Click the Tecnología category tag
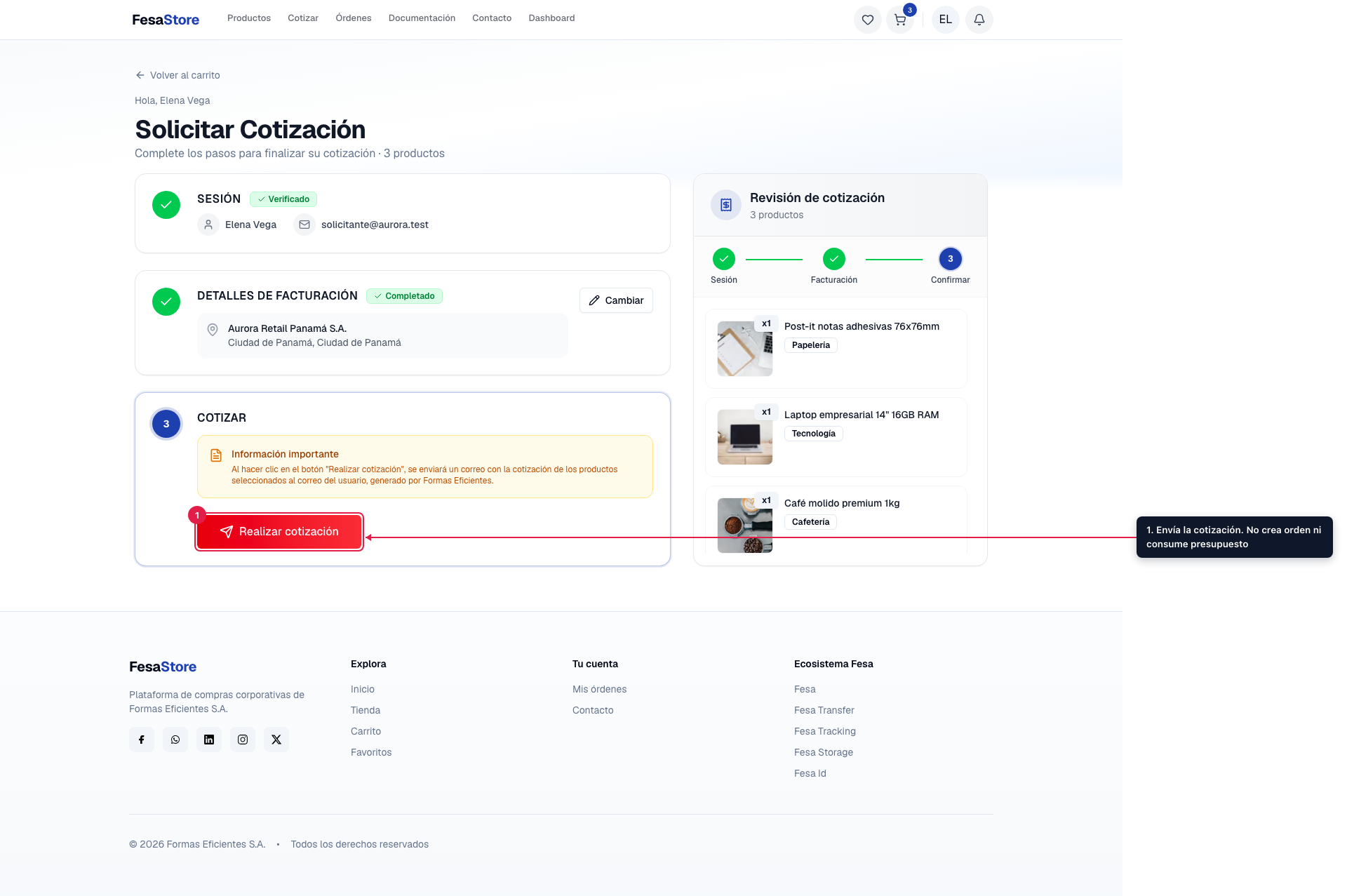The width and height of the screenshot is (1347, 896). [x=814, y=434]
